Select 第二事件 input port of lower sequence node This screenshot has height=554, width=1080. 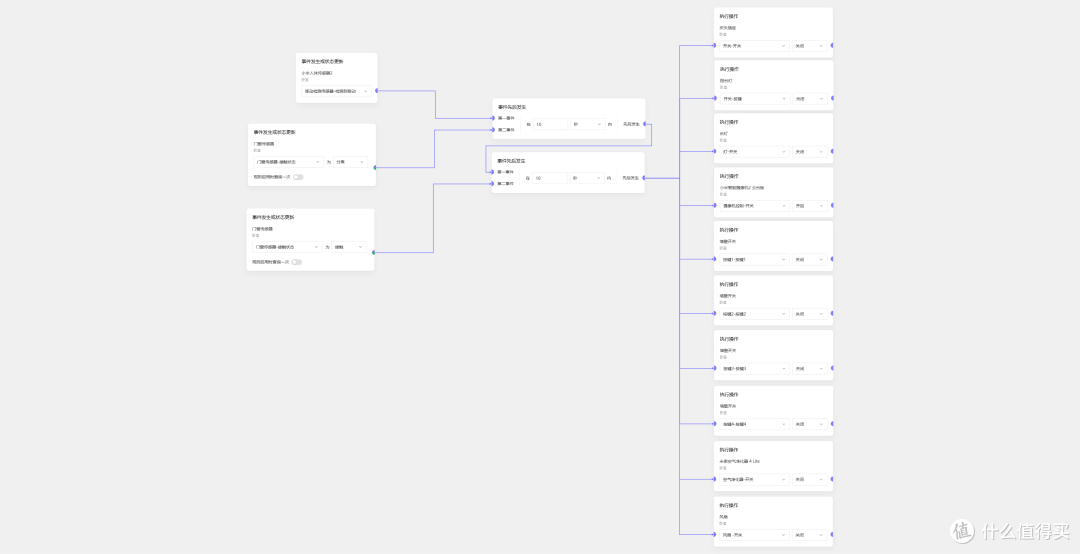[493, 183]
